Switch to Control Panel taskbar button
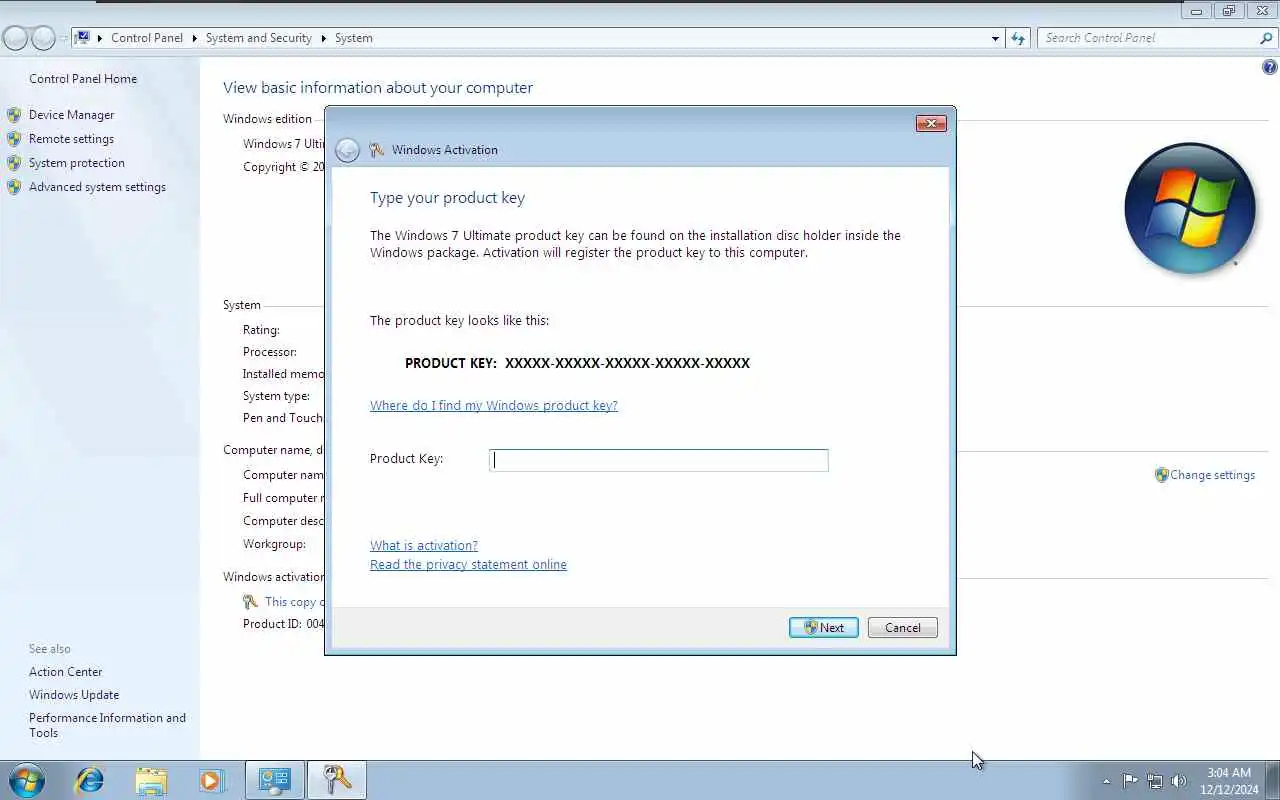 (275, 780)
